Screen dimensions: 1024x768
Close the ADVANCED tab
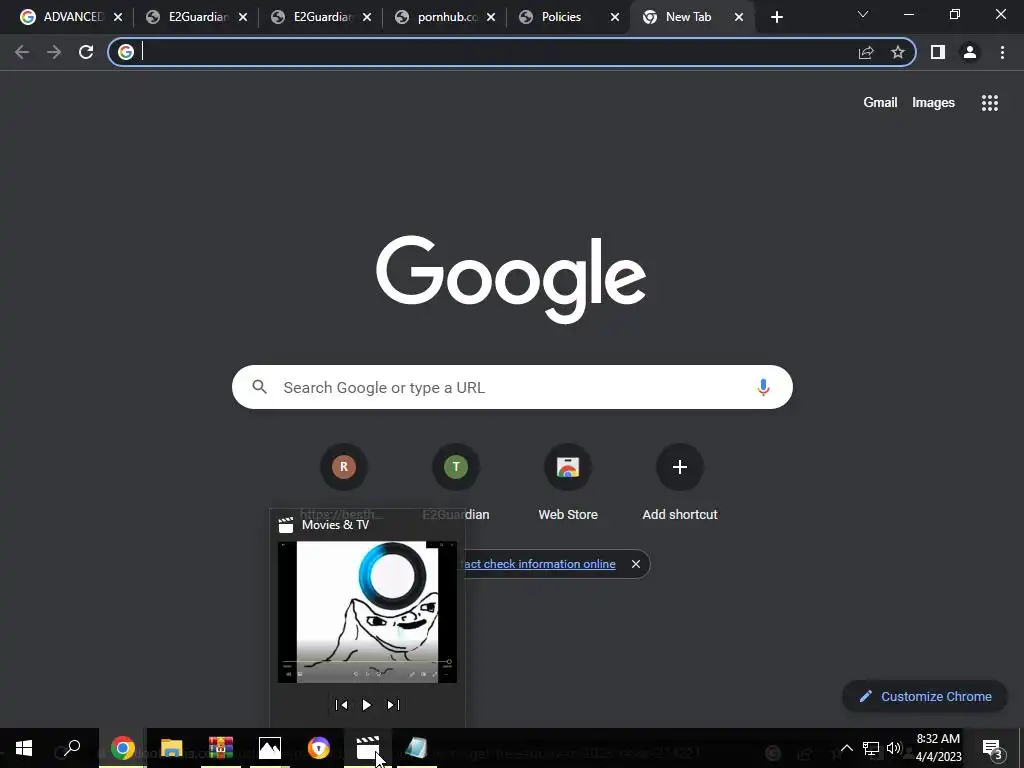point(118,18)
